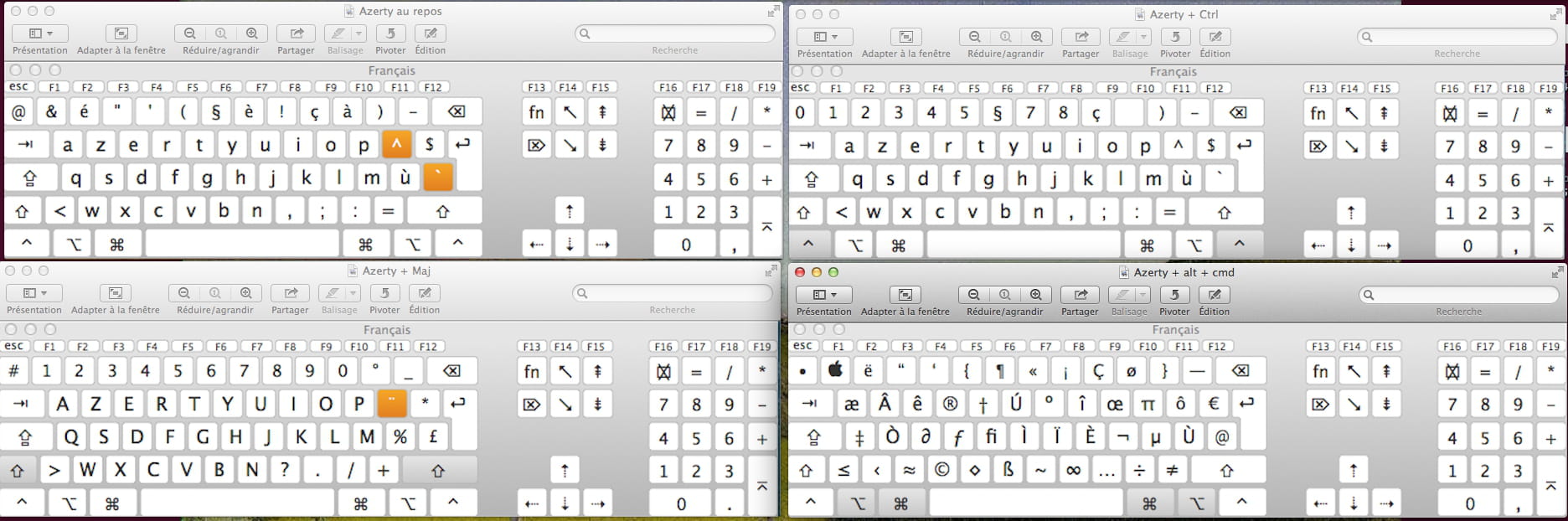Open Présentation dropdown in Azerty + Maj
Viewport: 1568px width, 521px height.
(x=34, y=293)
